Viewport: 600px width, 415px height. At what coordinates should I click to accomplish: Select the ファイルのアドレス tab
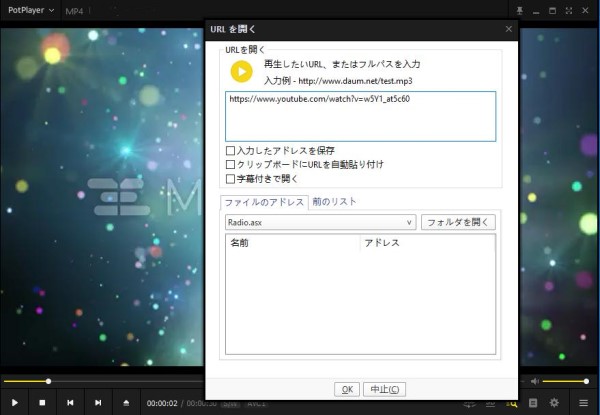(x=264, y=202)
